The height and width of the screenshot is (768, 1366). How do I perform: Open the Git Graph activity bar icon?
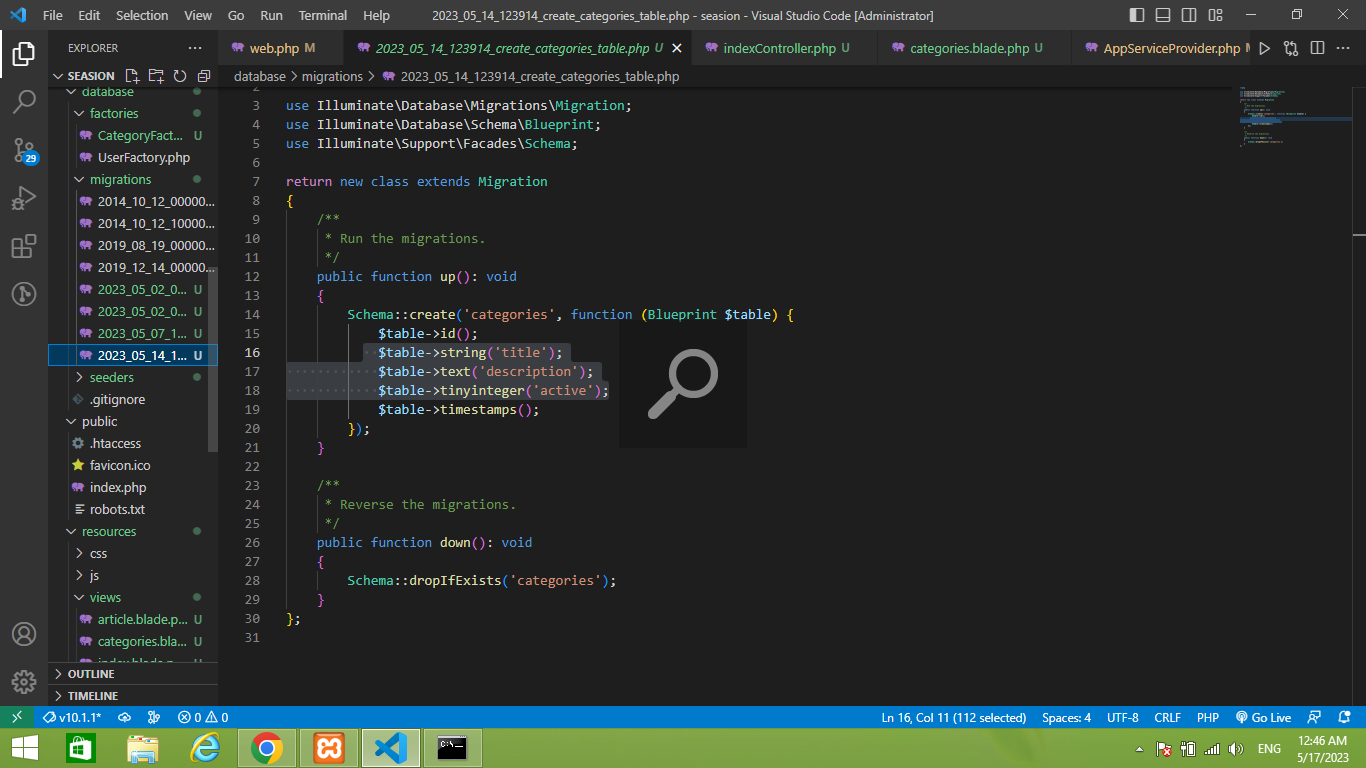(24, 294)
